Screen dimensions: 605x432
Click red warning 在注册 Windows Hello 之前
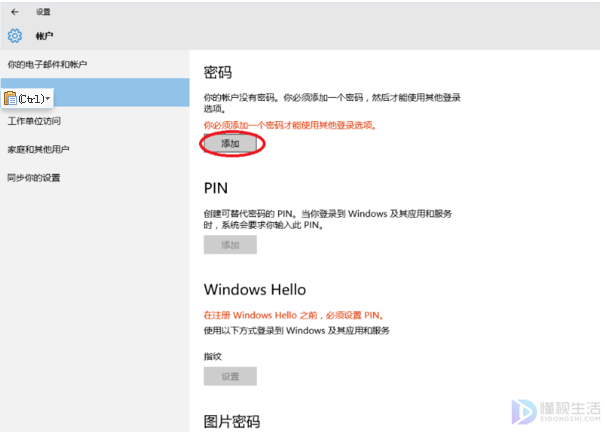294,316
